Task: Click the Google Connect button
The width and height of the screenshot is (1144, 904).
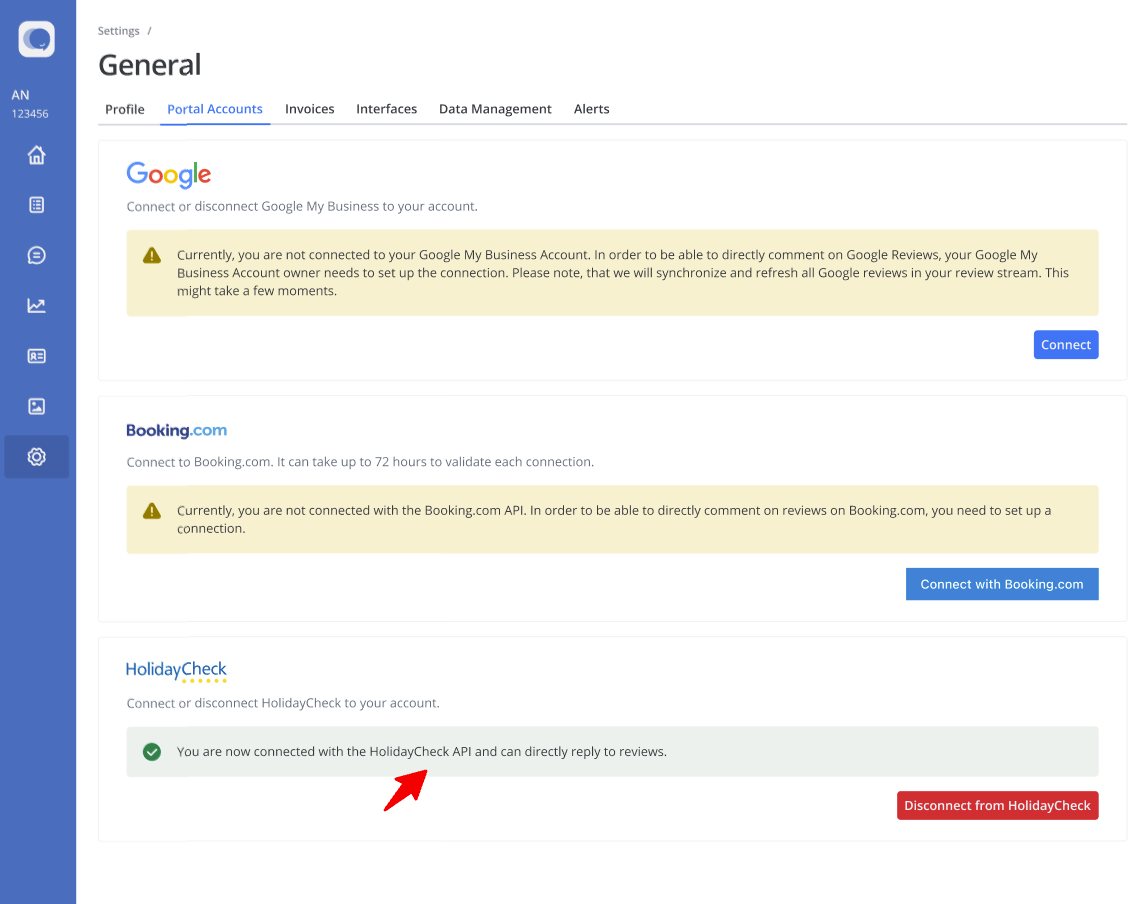Action: (x=1066, y=344)
